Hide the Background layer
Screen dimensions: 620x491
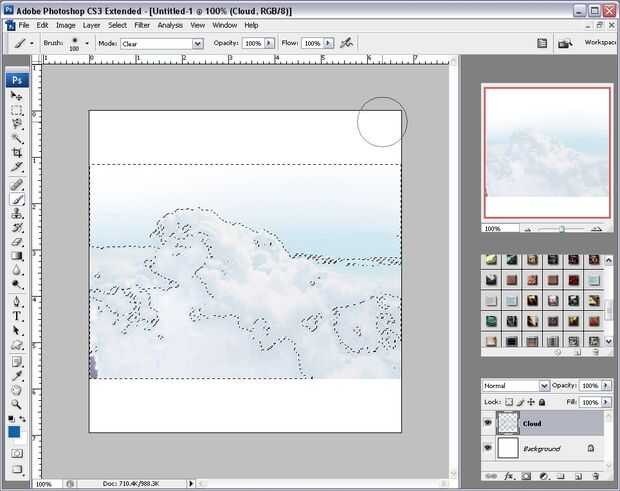tap(488, 448)
